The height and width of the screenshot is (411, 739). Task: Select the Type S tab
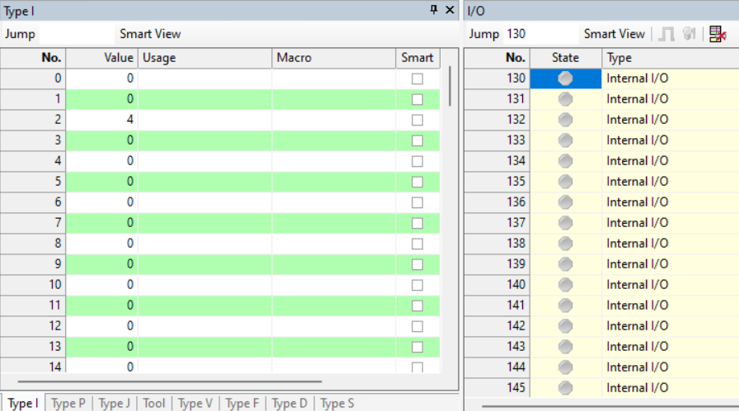[337, 403]
